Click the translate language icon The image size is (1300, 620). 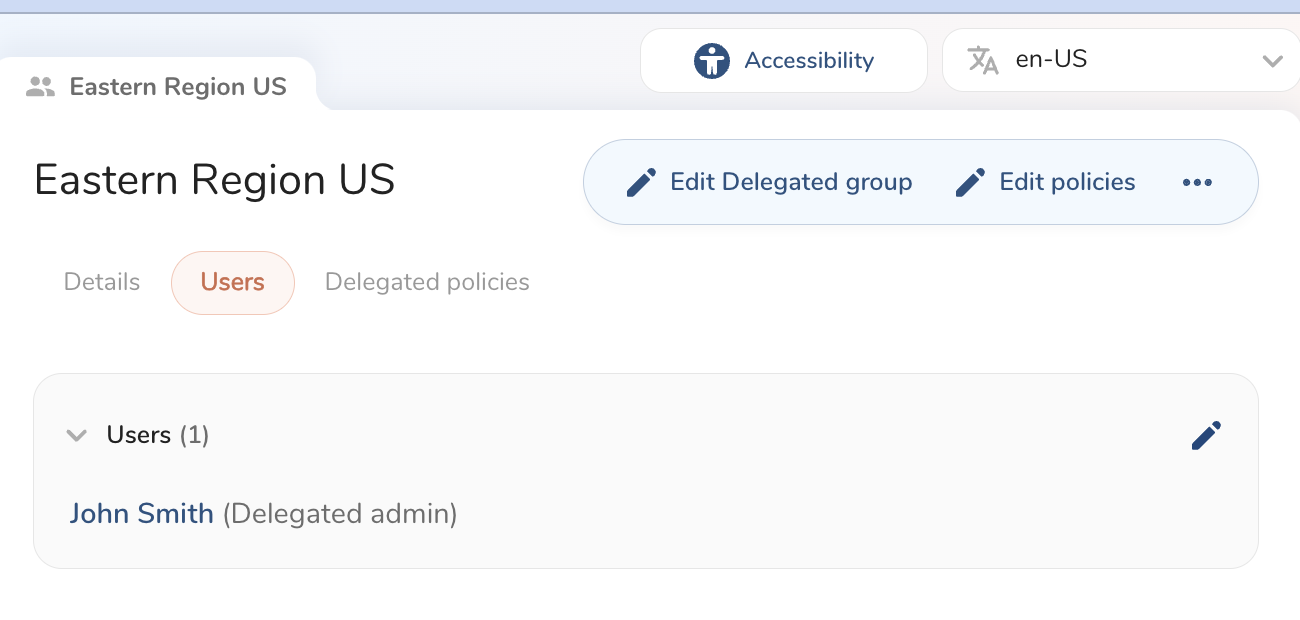tap(983, 61)
